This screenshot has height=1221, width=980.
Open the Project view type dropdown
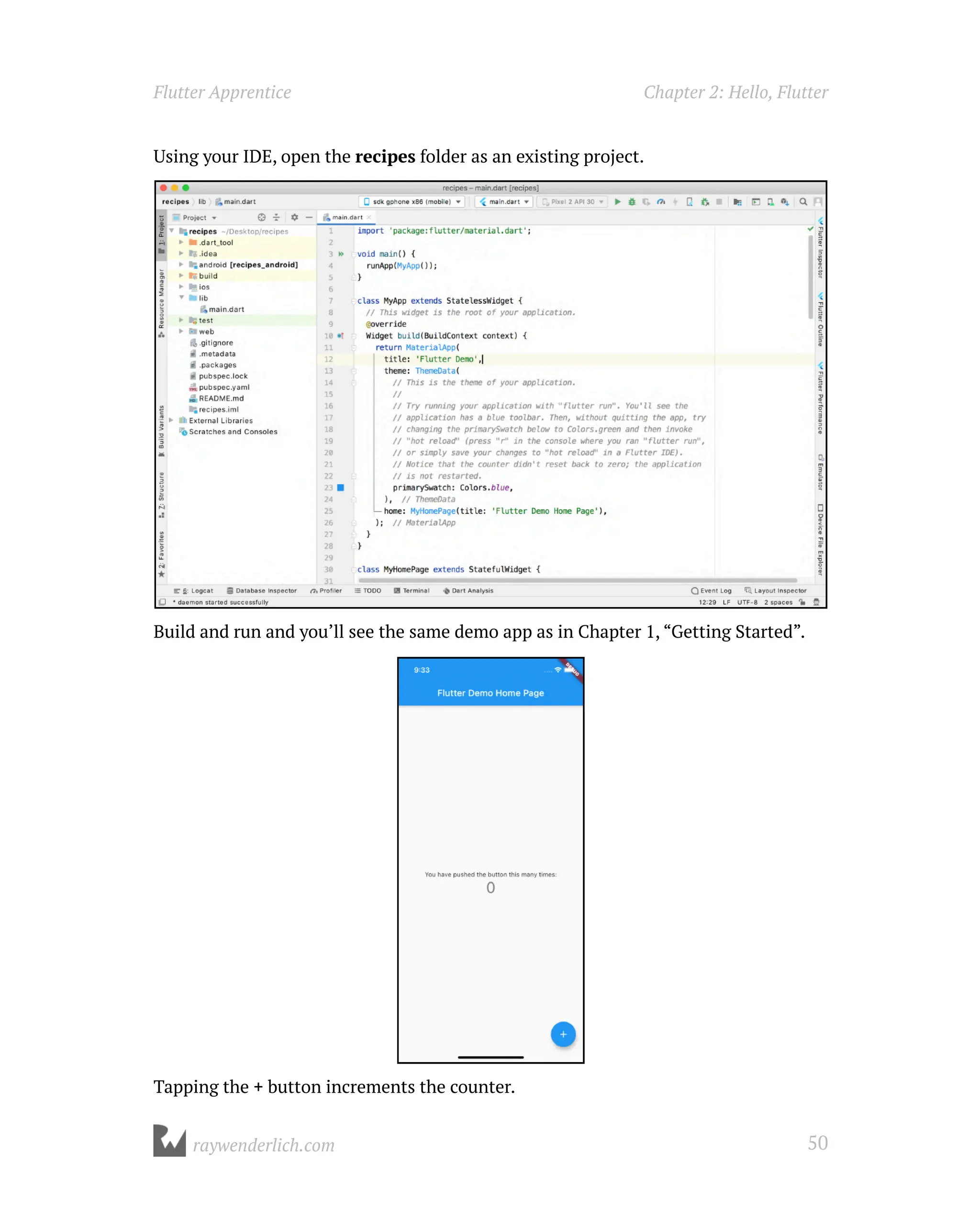(x=194, y=218)
